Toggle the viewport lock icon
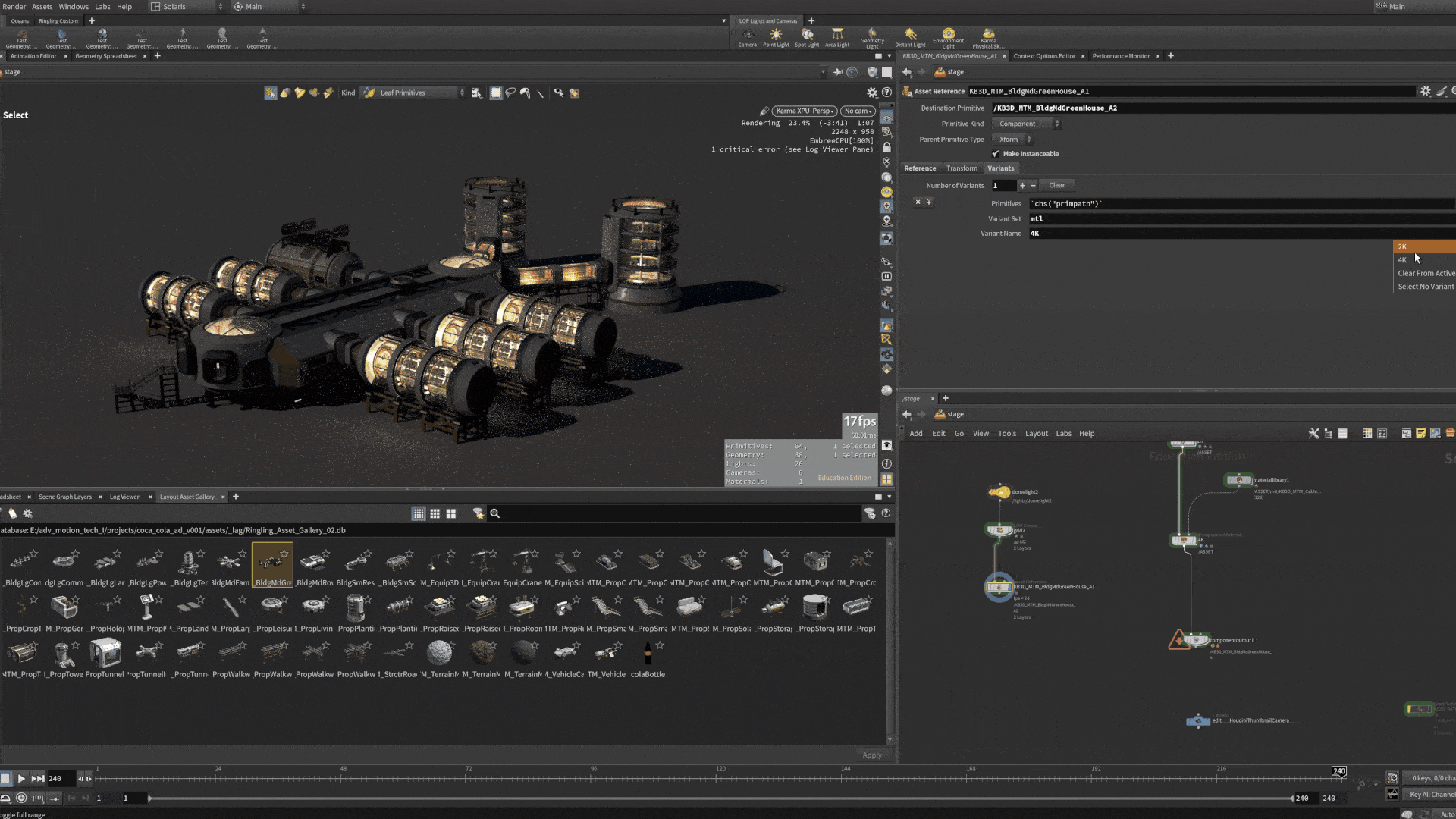The image size is (1456, 819). [886, 147]
